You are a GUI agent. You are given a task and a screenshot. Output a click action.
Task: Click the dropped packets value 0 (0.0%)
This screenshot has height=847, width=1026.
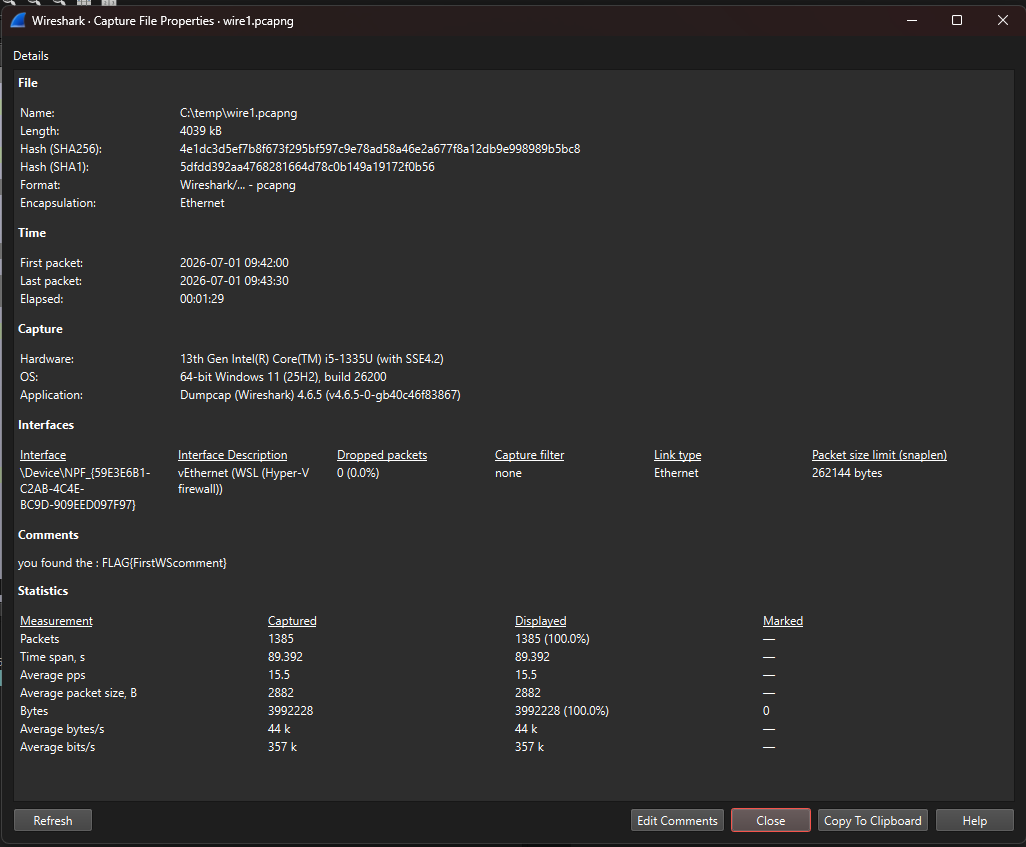(x=358, y=473)
